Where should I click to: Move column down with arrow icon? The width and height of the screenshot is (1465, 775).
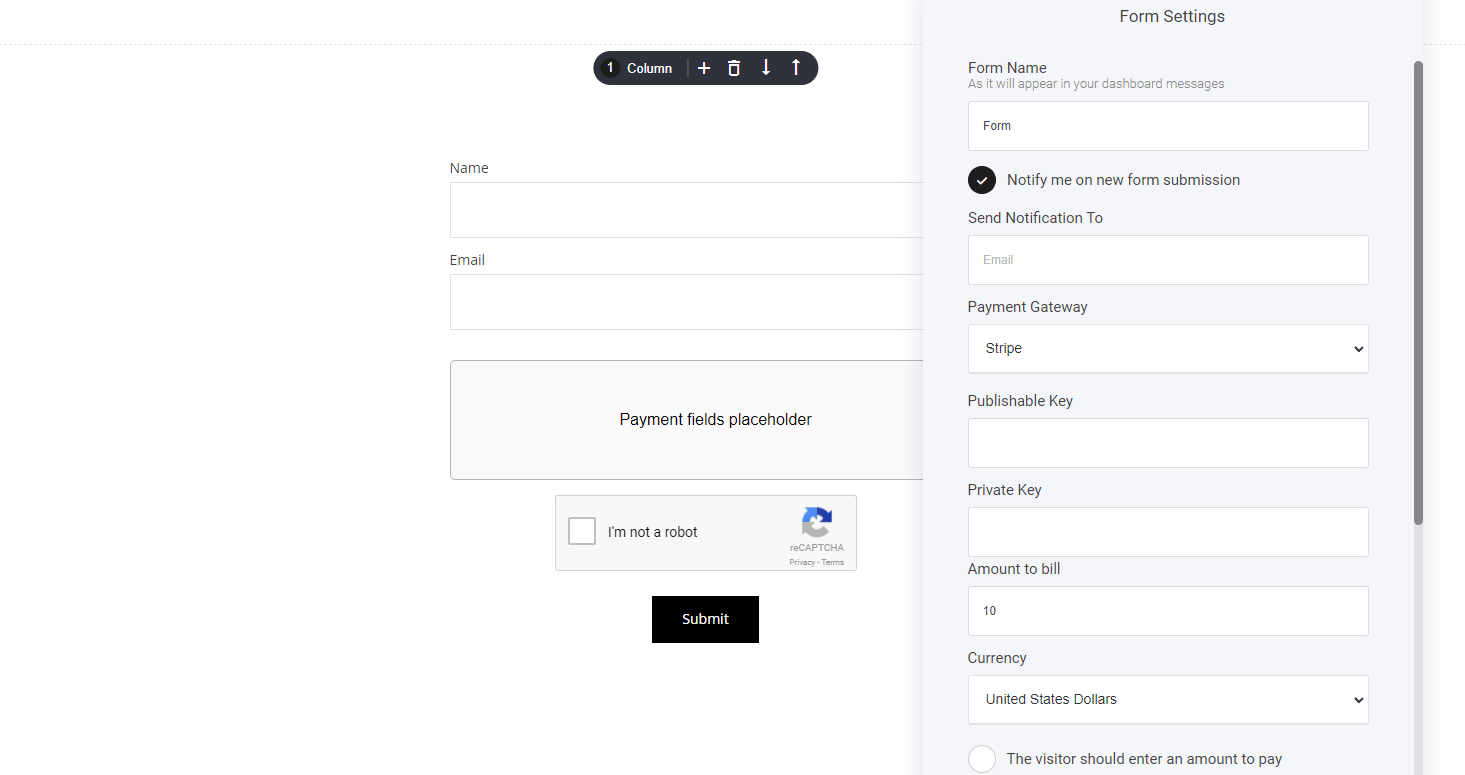click(766, 68)
